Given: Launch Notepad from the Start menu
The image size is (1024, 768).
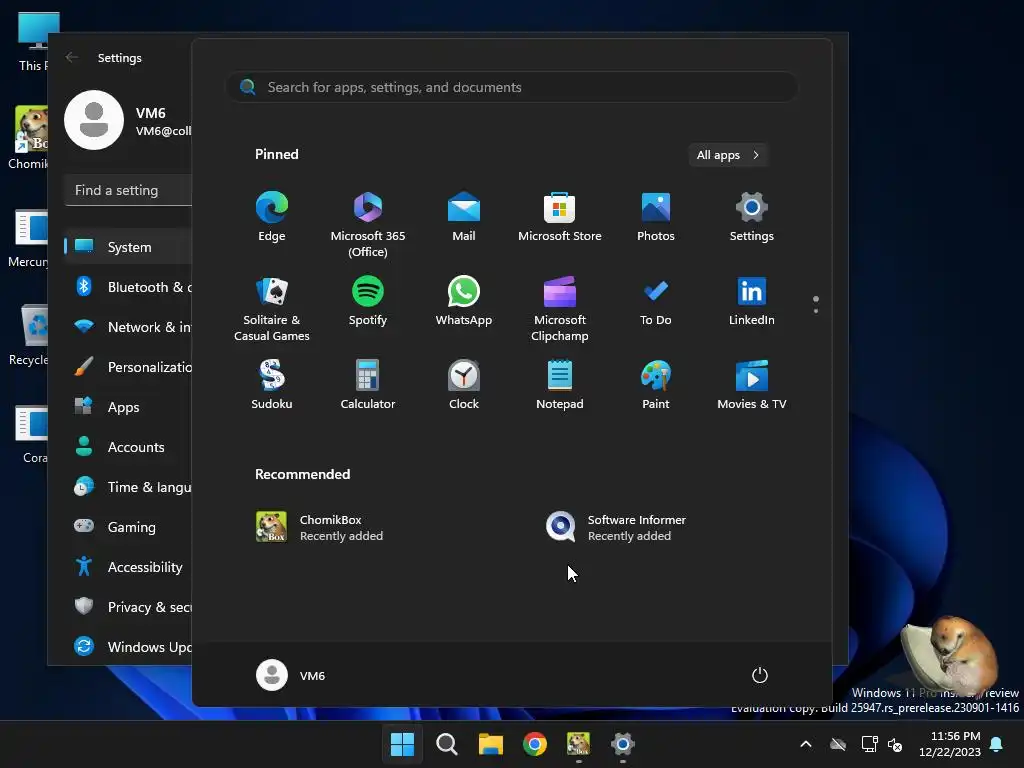Looking at the screenshot, I should [560, 385].
